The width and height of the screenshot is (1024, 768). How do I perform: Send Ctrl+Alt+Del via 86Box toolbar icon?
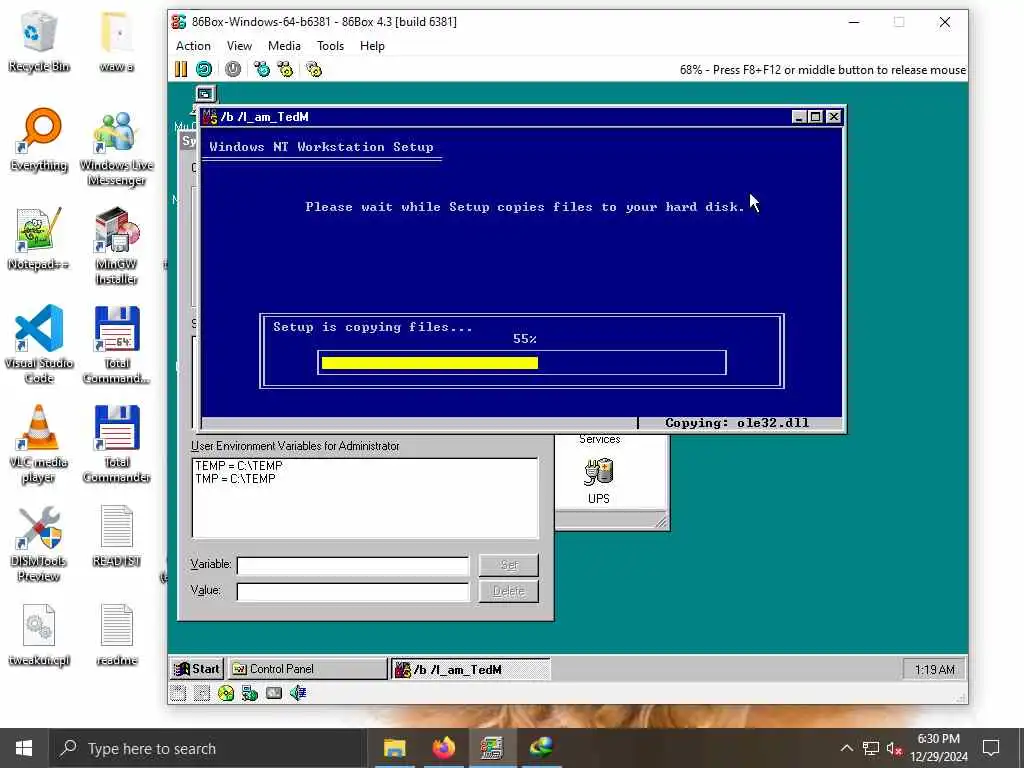click(262, 69)
